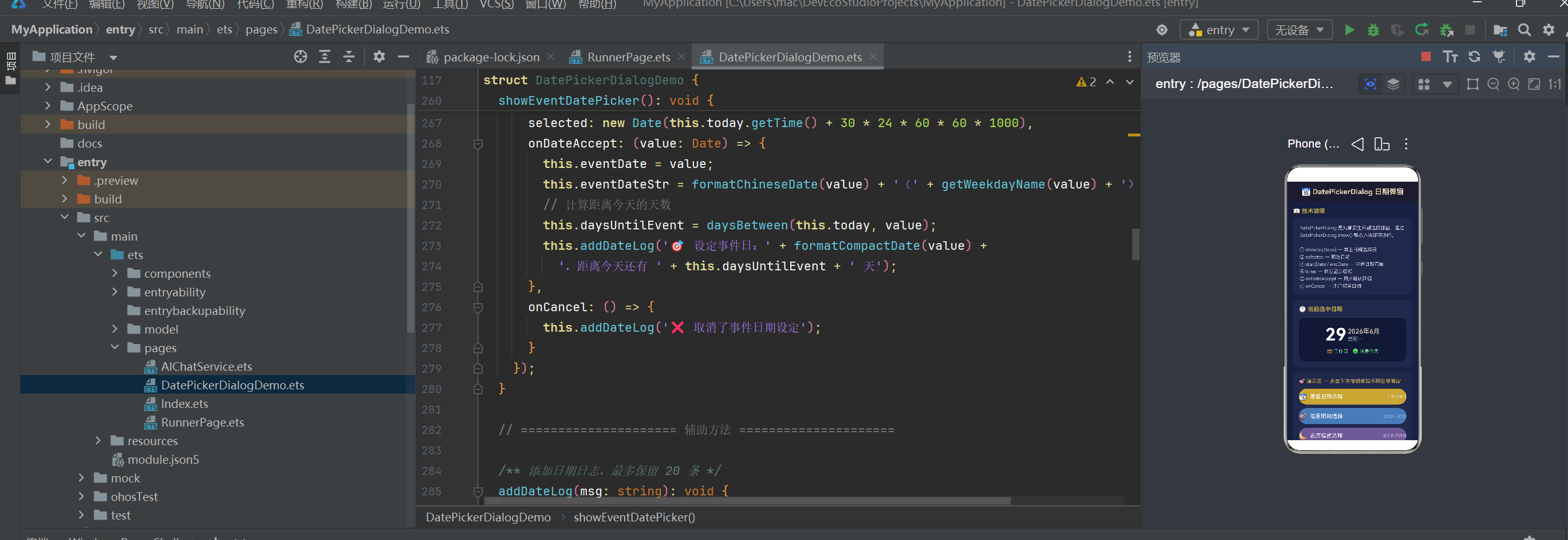
Task: Toggle component layers view in previewer
Action: (1393, 84)
